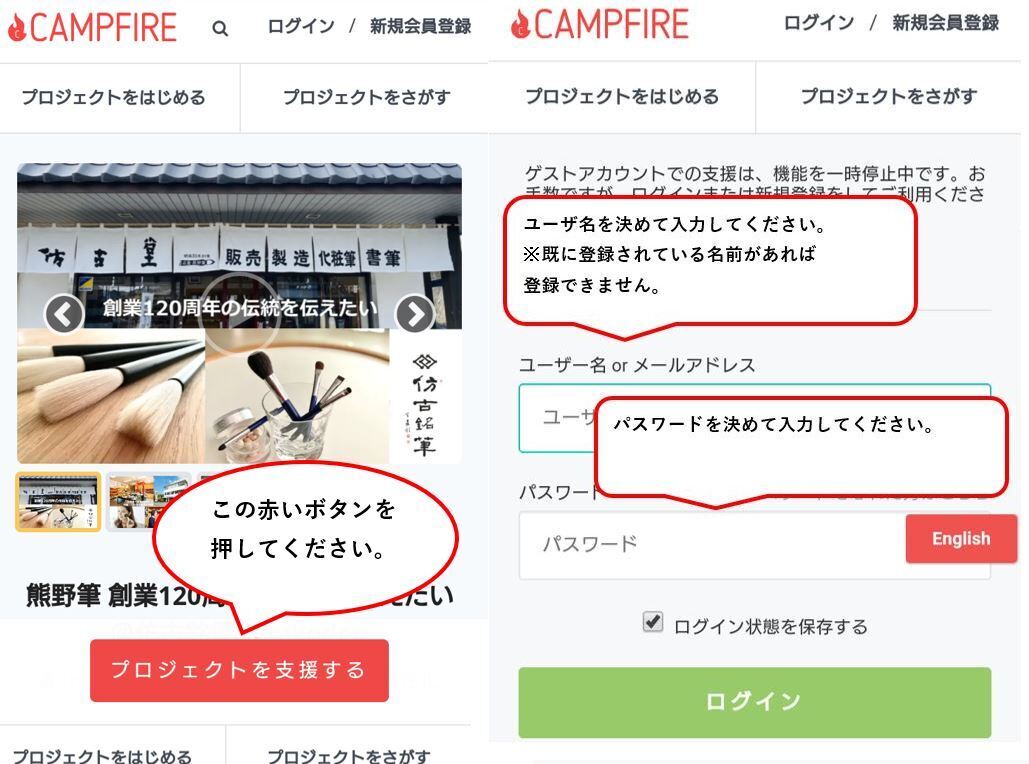
Task: Play the project video
Action: pos(240,312)
